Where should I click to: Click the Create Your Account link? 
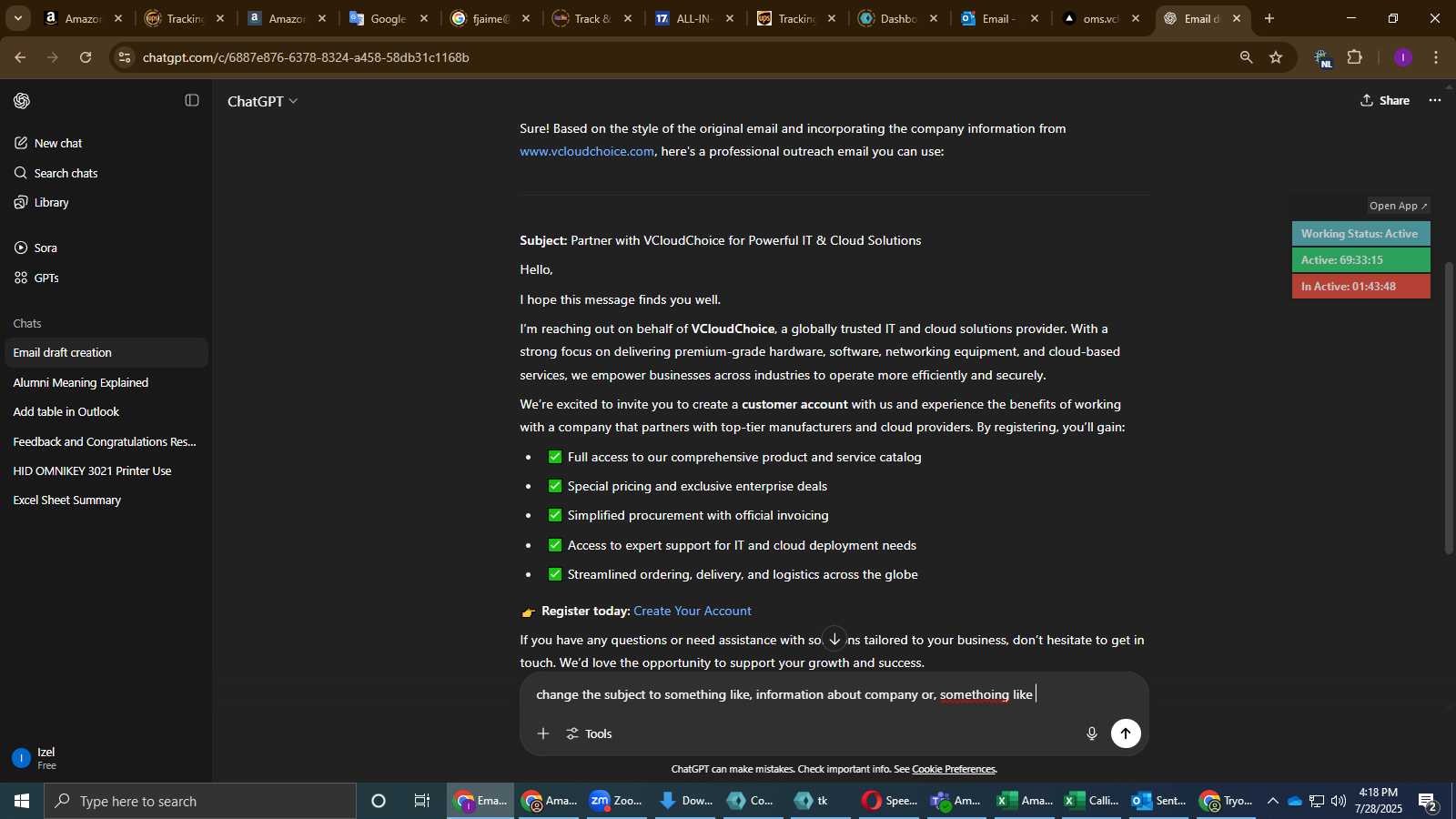click(693, 611)
